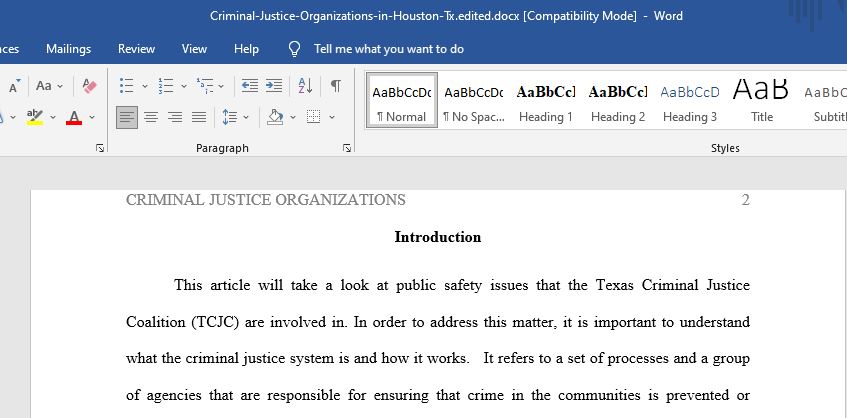Select the Help tab
Screen dimensions: 847x418
246,49
